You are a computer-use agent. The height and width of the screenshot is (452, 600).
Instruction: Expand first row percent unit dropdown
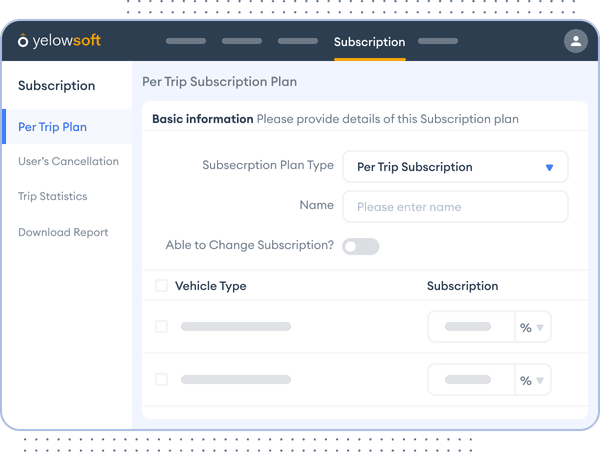[532, 327]
